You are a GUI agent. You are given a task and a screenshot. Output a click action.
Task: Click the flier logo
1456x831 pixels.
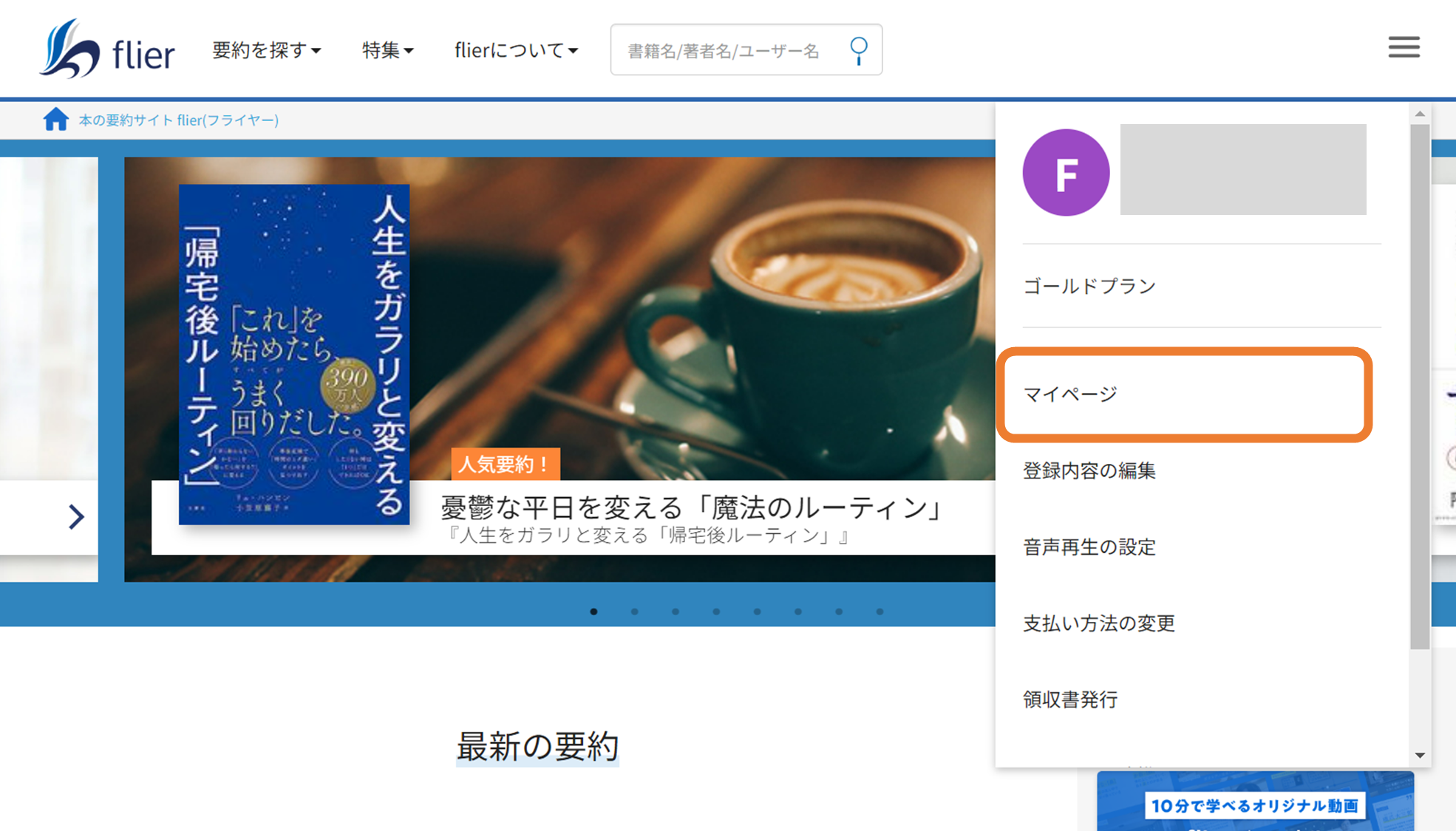click(x=107, y=49)
